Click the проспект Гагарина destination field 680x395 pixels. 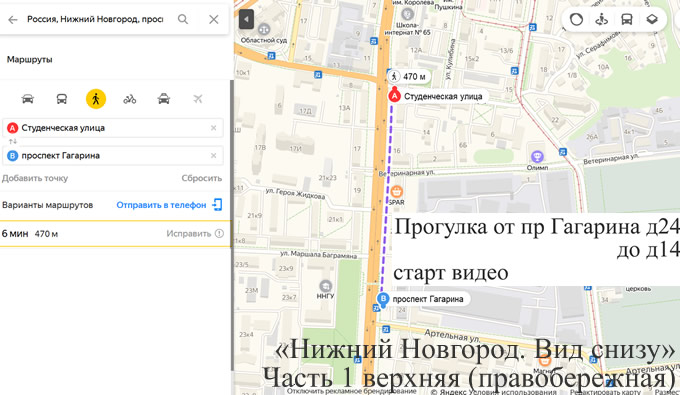click(x=113, y=156)
